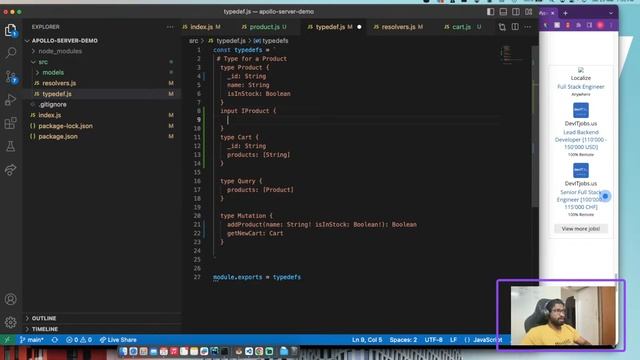The image size is (640, 360).
Task: Switch to the product.js editor tab
Action: [264, 27]
